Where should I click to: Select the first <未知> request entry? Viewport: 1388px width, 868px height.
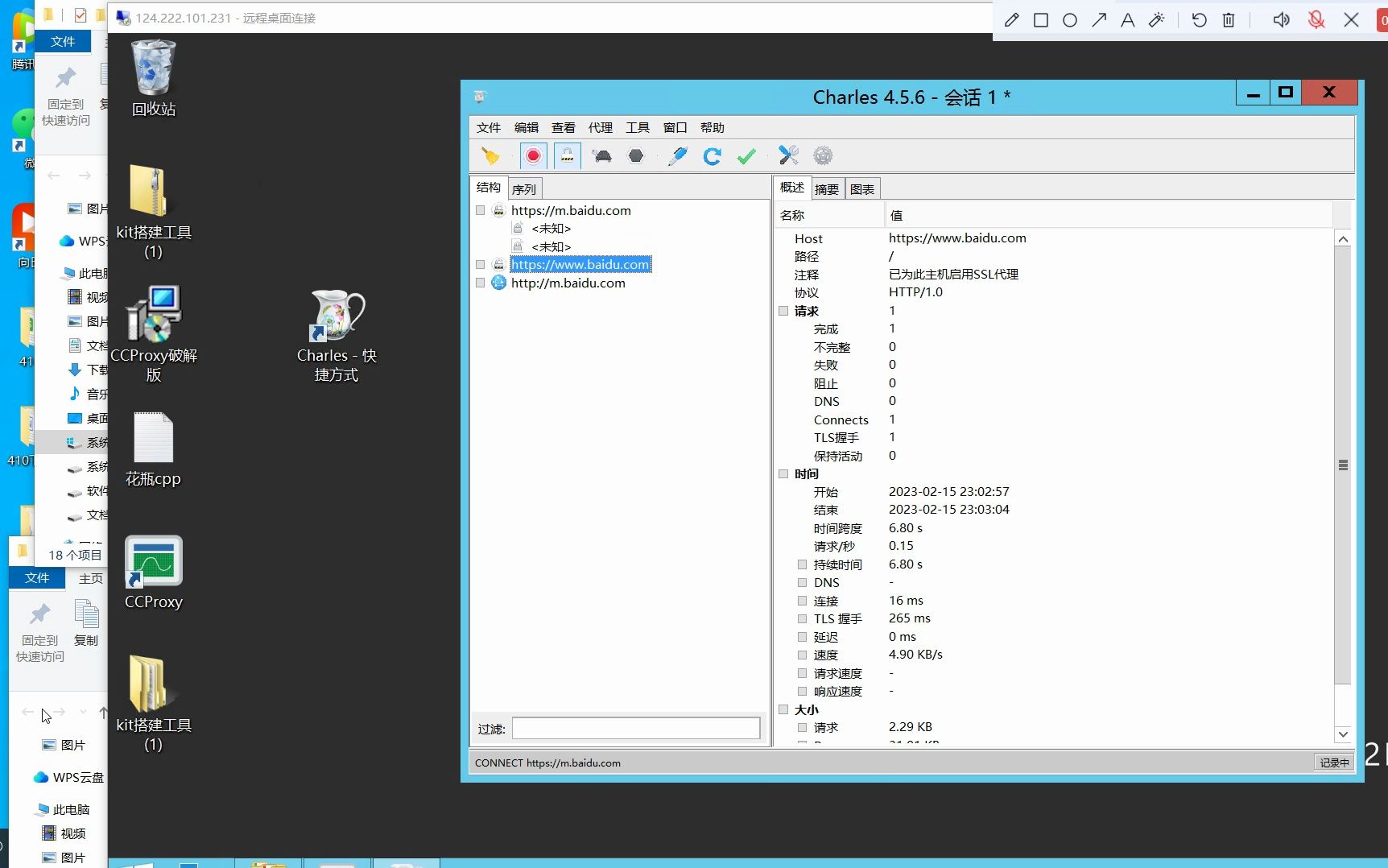click(x=551, y=228)
